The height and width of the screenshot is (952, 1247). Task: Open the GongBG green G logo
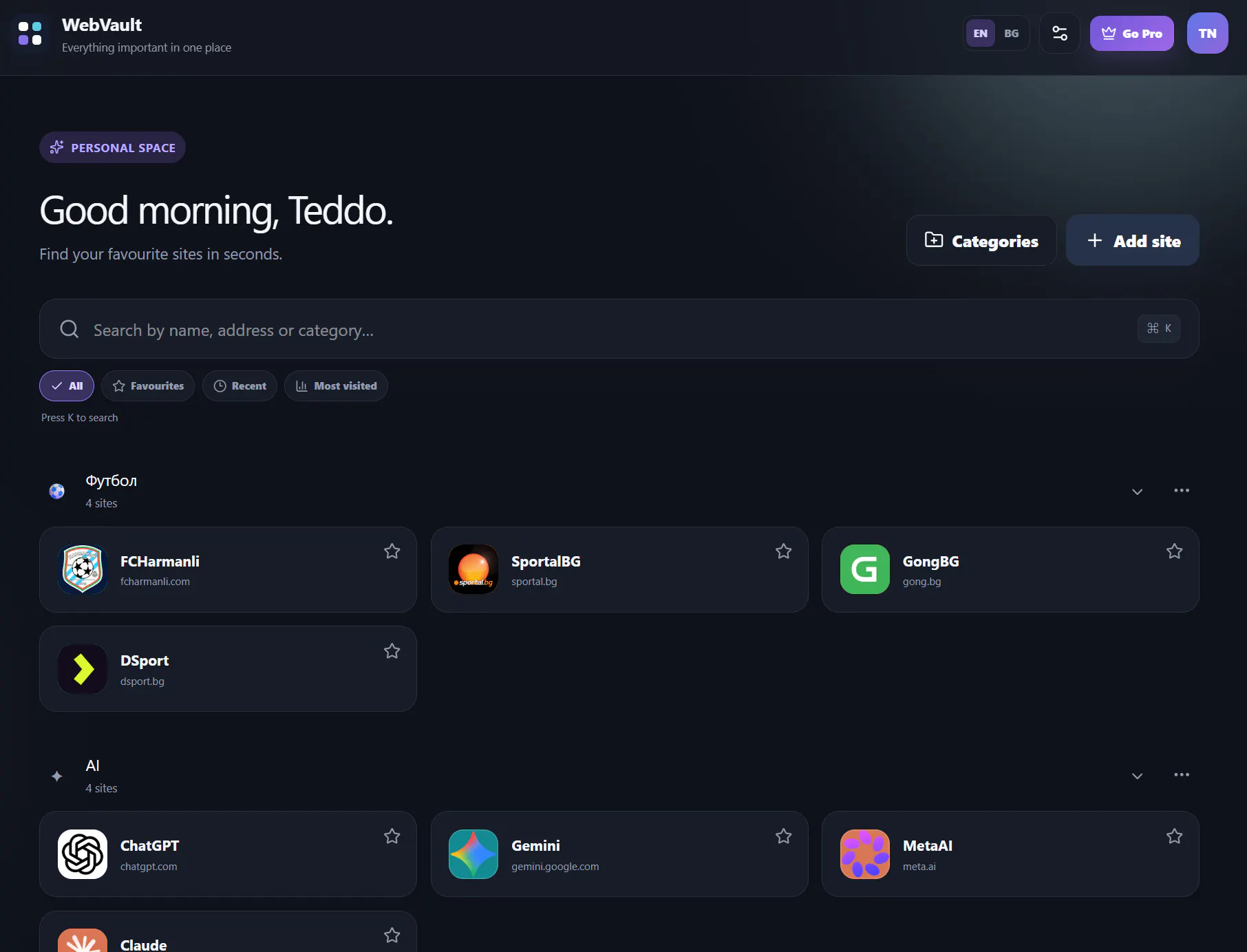pos(865,569)
